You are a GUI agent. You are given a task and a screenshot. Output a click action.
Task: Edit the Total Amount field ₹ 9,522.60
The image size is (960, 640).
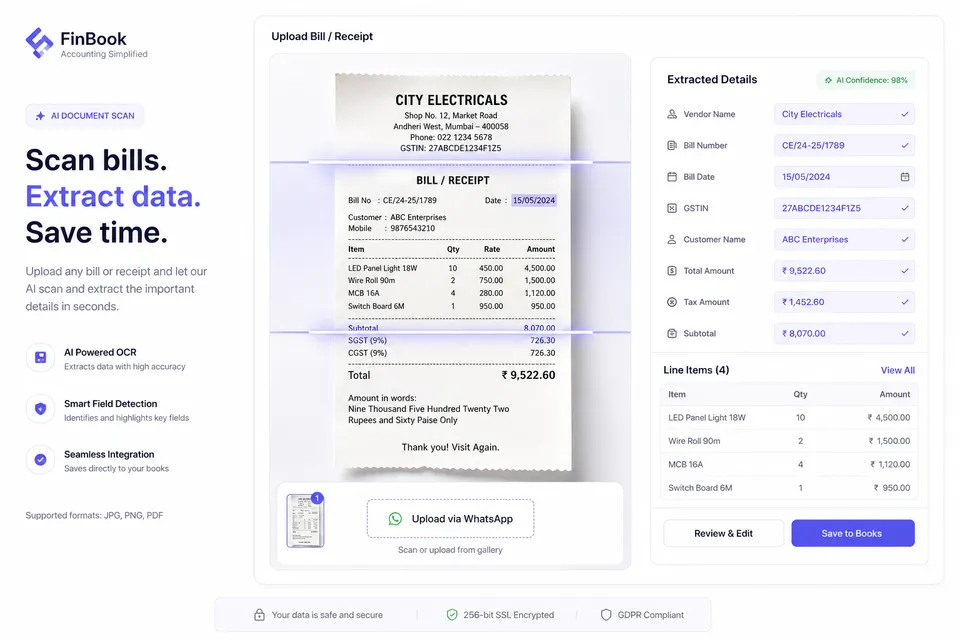tap(844, 271)
